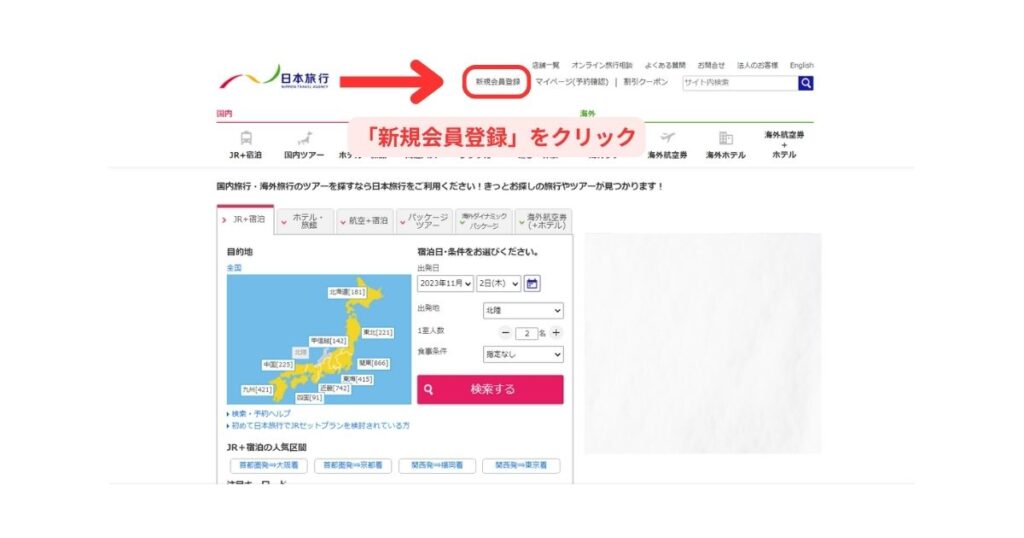Open the 2日(木) day dropdown

pos(498,283)
